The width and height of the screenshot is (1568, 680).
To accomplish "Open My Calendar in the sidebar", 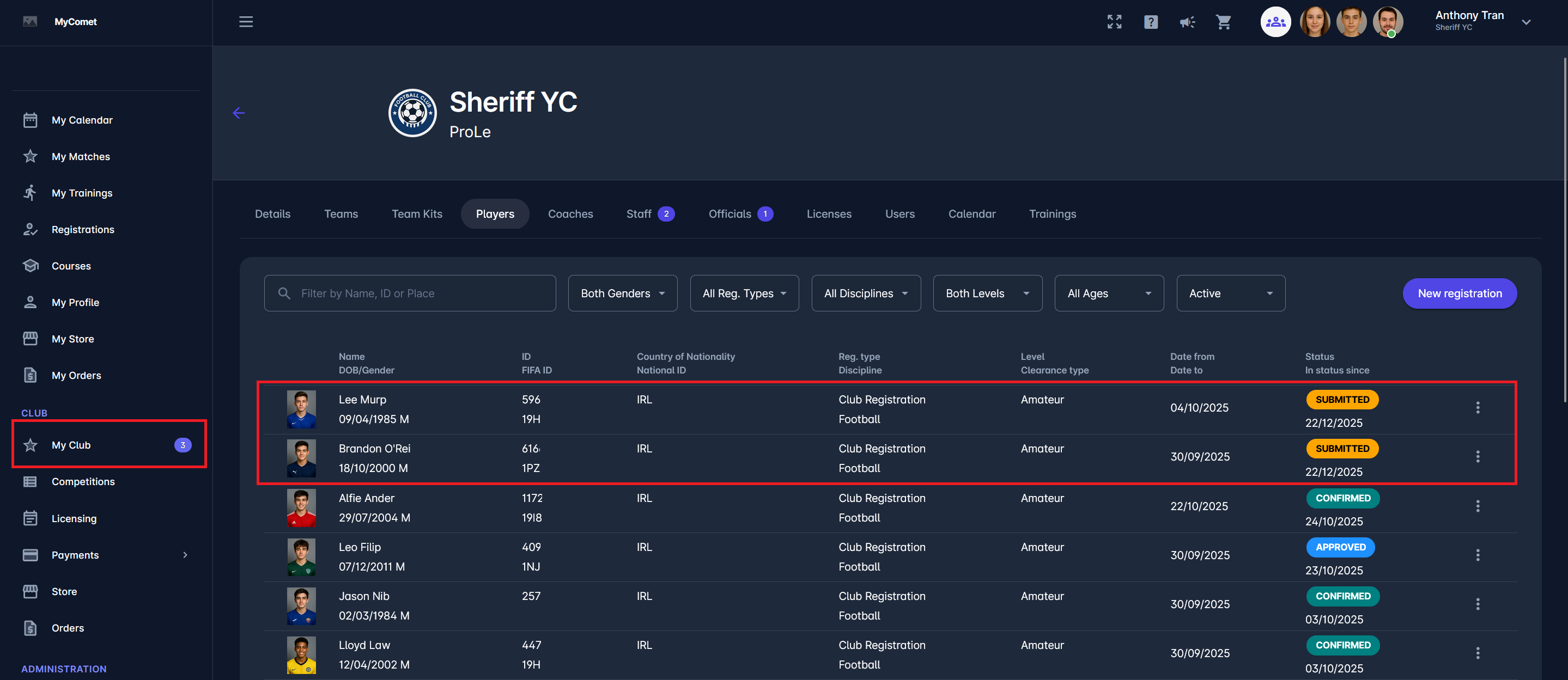I will (82, 120).
